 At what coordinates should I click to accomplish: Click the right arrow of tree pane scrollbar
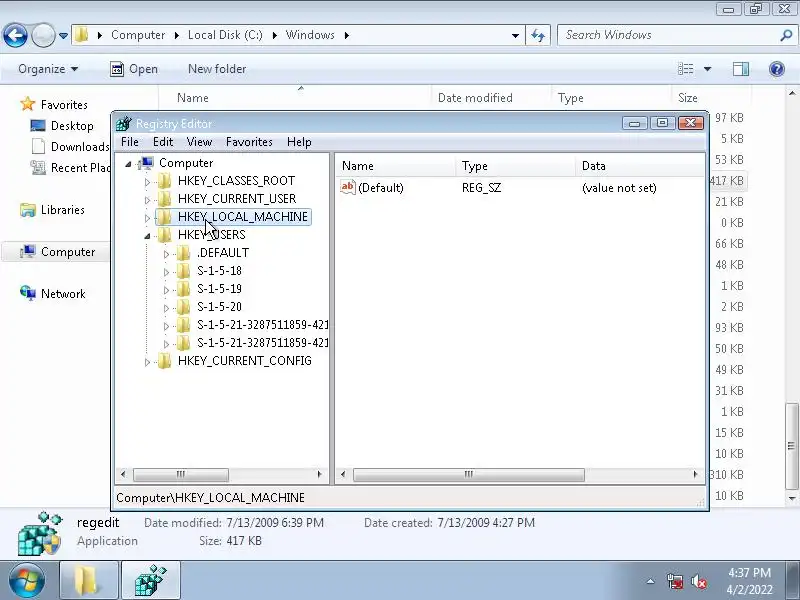tap(320, 474)
